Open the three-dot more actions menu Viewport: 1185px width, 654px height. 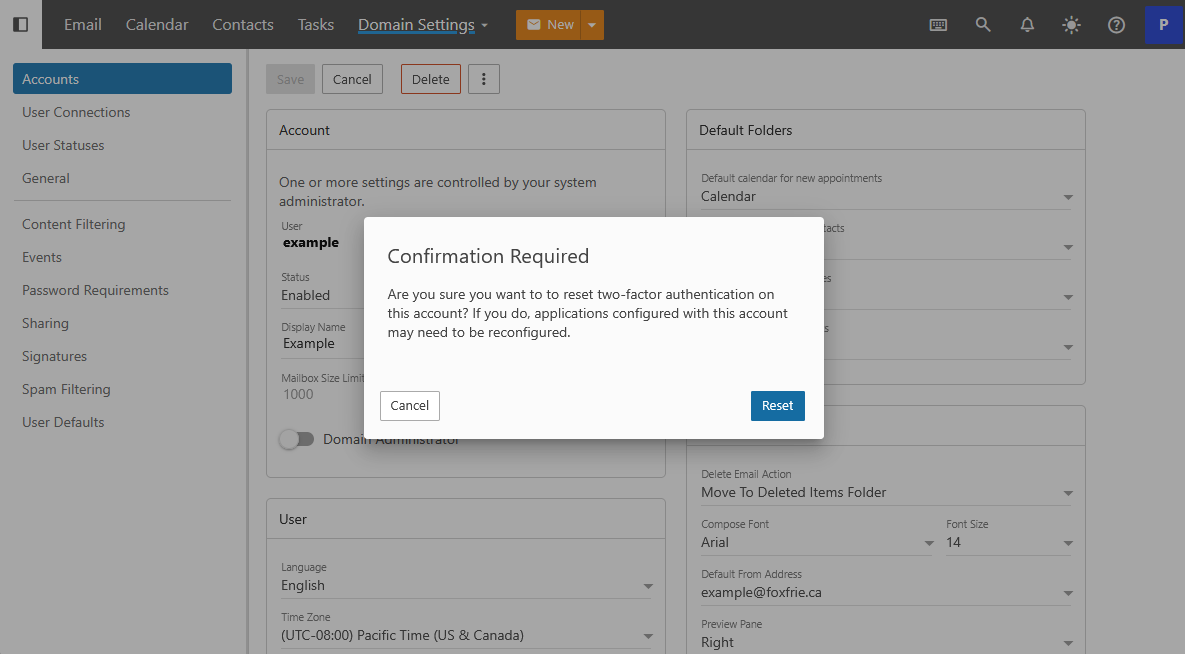coord(484,79)
